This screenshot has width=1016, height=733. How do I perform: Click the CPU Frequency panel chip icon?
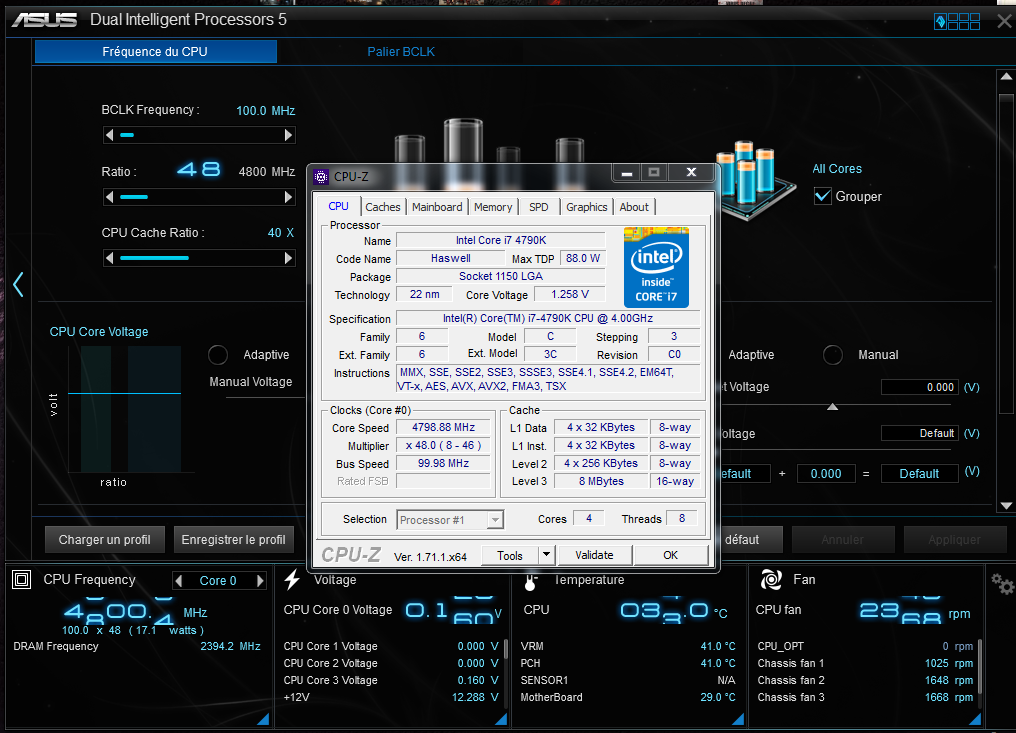(21, 579)
